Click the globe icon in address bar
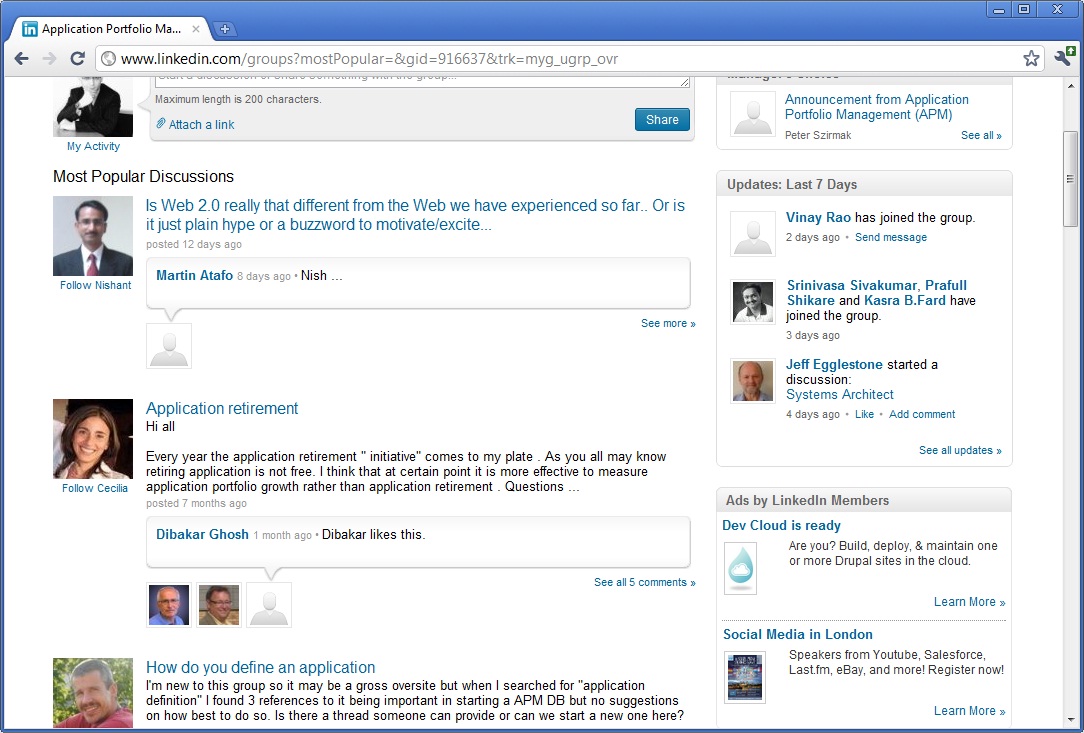Image resolution: width=1084 pixels, height=733 pixels. click(108, 59)
